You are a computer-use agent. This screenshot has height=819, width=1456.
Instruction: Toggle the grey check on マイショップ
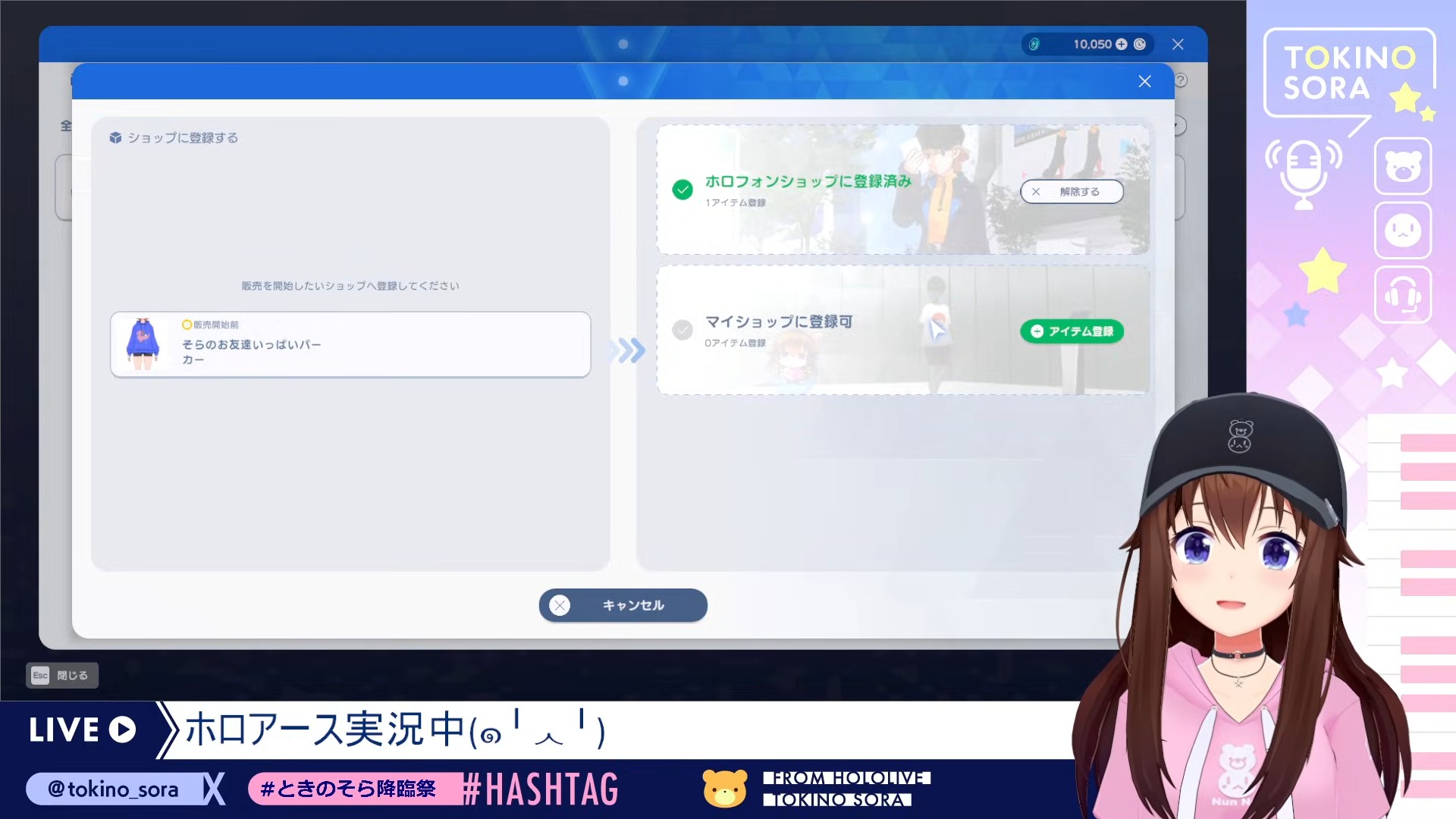point(682,330)
